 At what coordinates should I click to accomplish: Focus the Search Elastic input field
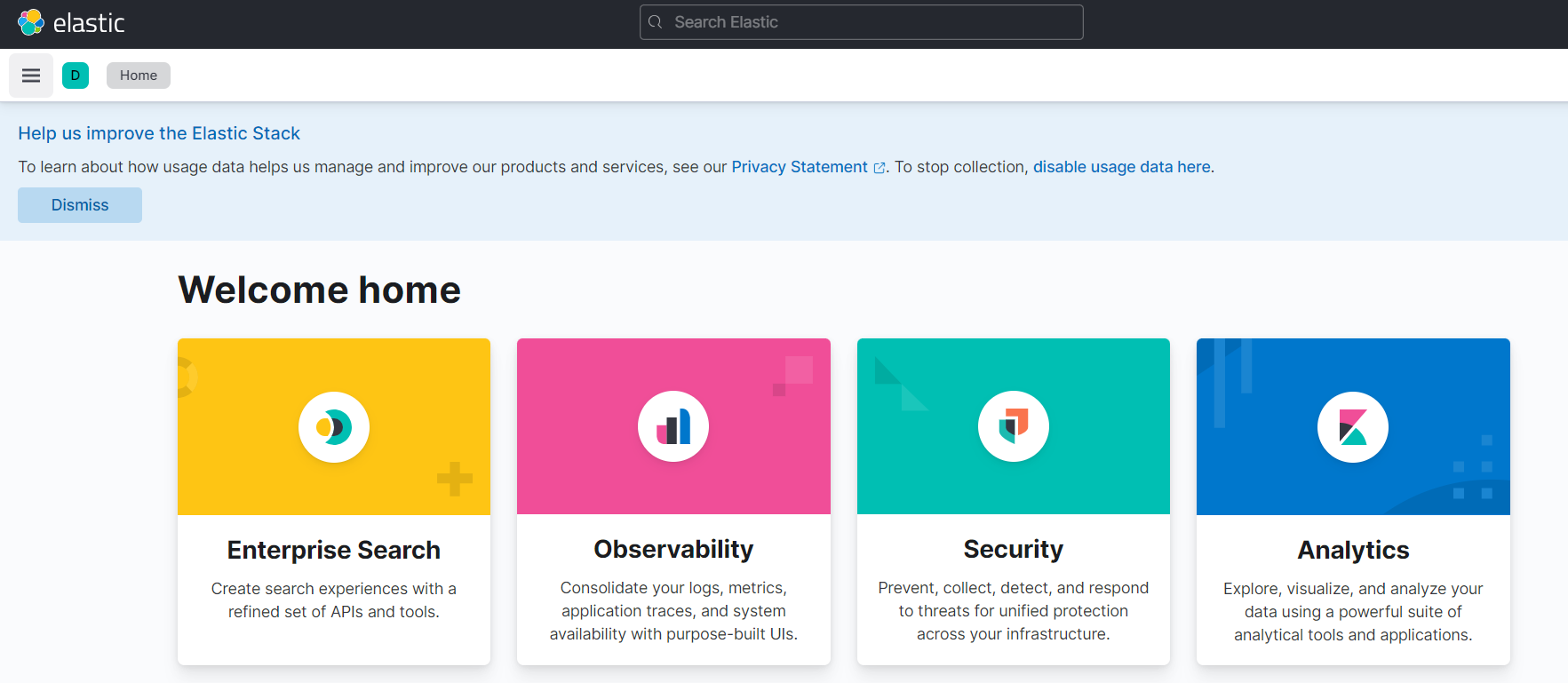862,22
